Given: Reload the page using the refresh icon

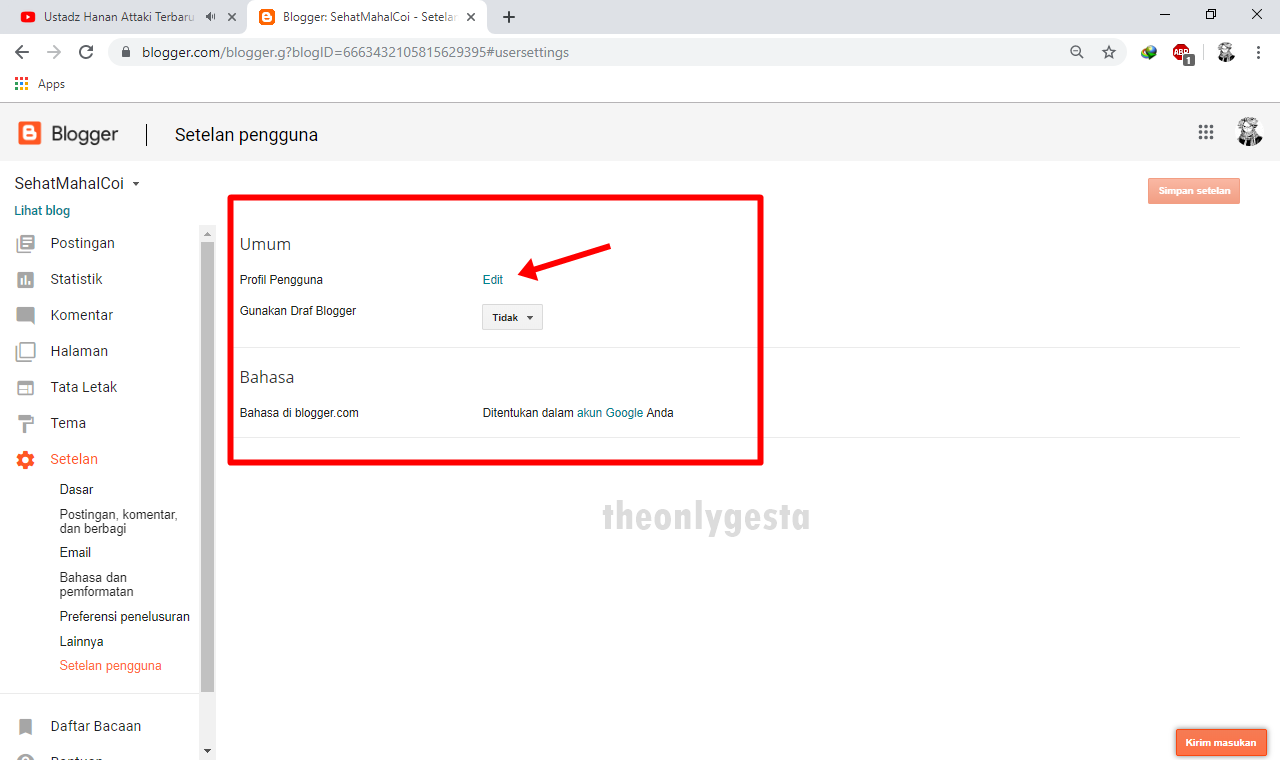Looking at the screenshot, I should (85, 52).
